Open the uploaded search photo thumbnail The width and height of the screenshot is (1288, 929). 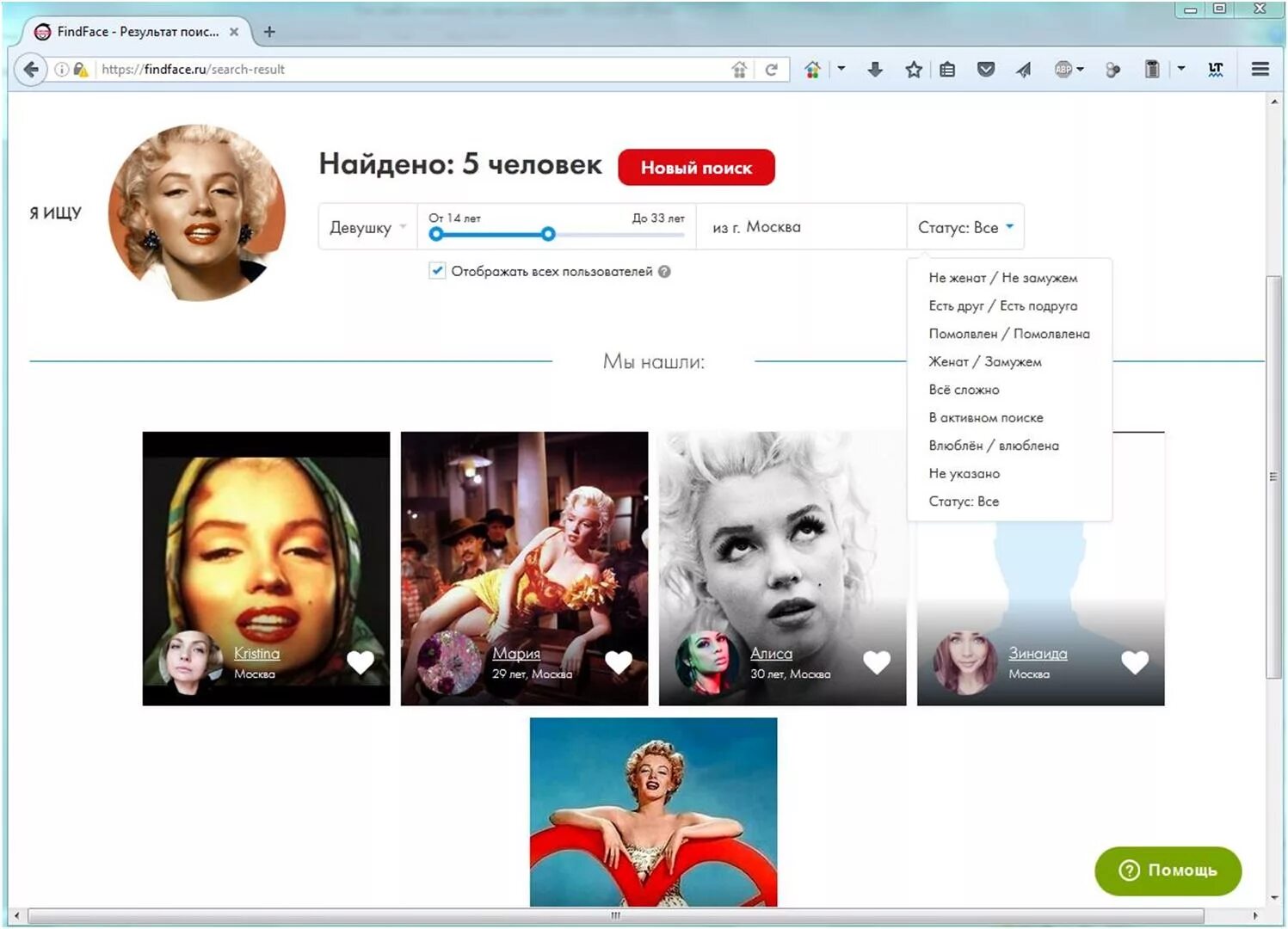point(197,212)
